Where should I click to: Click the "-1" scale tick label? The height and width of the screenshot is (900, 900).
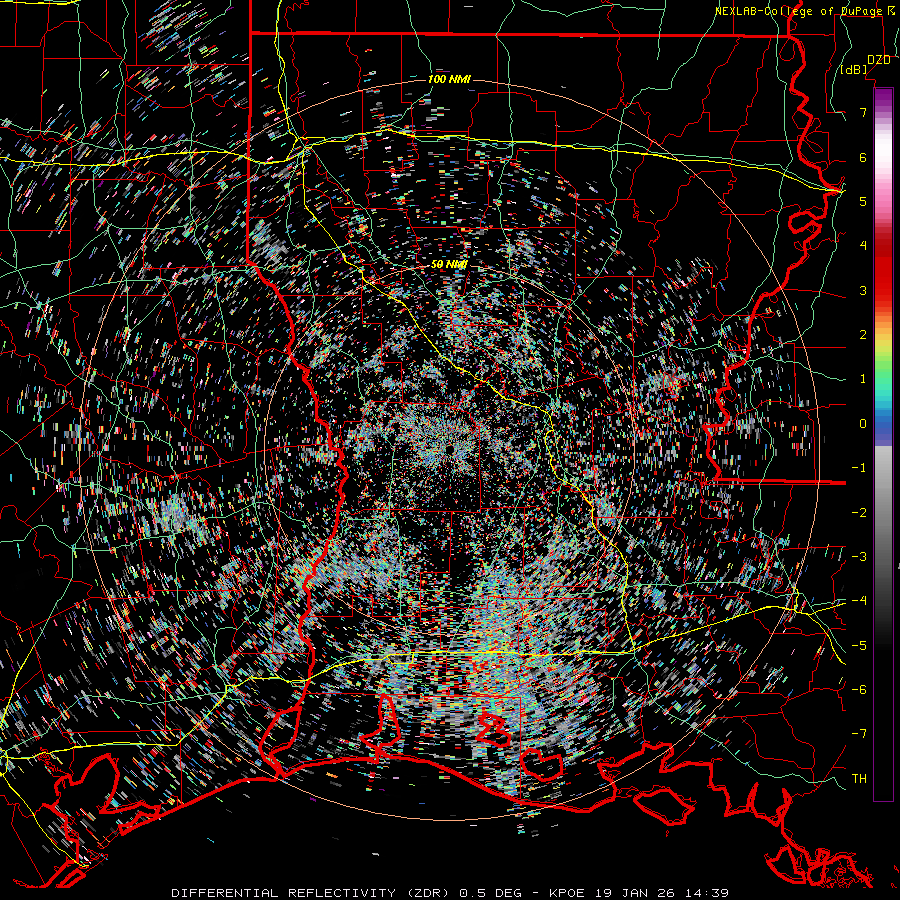(859, 468)
